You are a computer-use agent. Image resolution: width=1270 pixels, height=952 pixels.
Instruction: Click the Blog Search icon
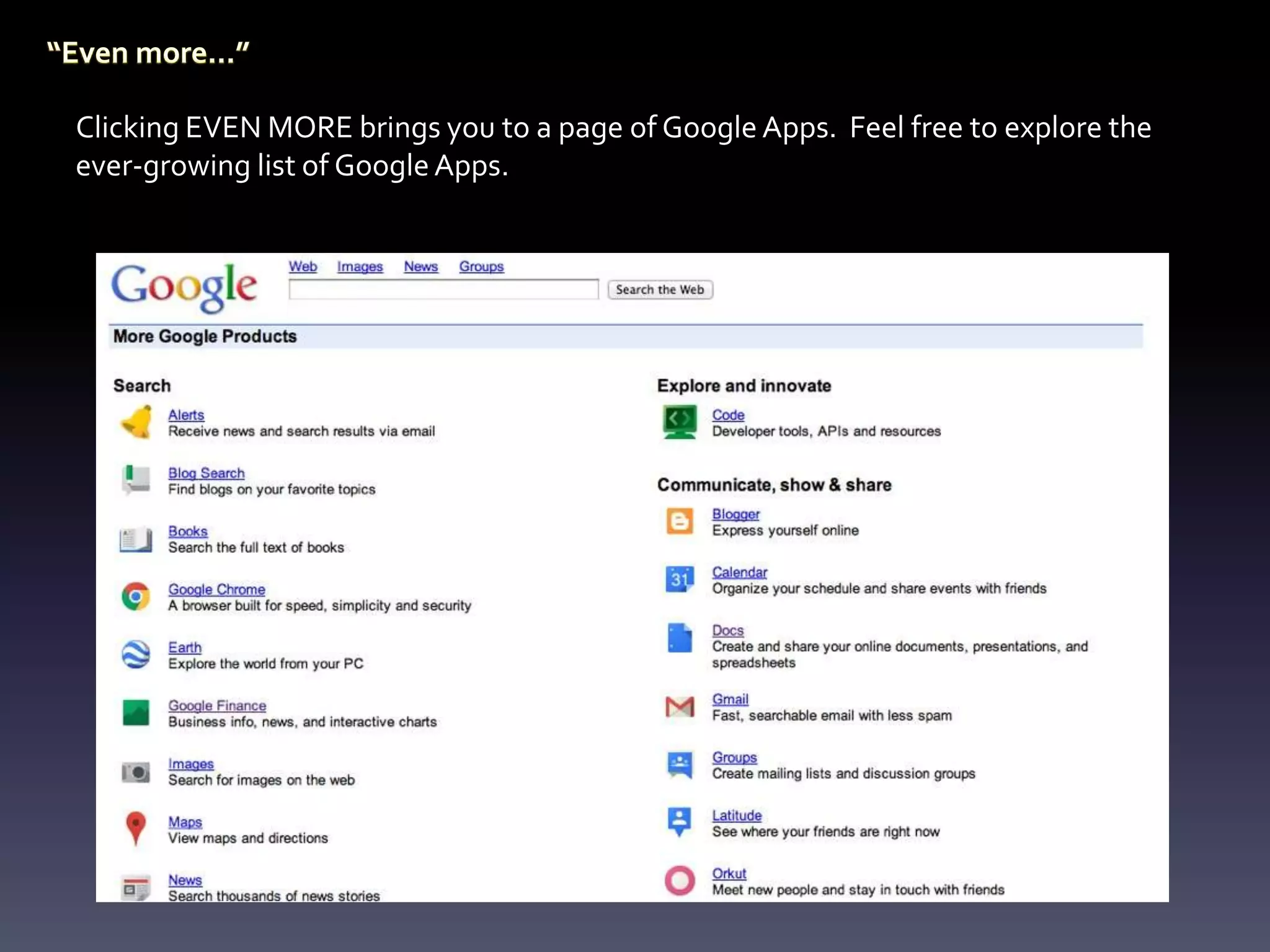(136, 480)
